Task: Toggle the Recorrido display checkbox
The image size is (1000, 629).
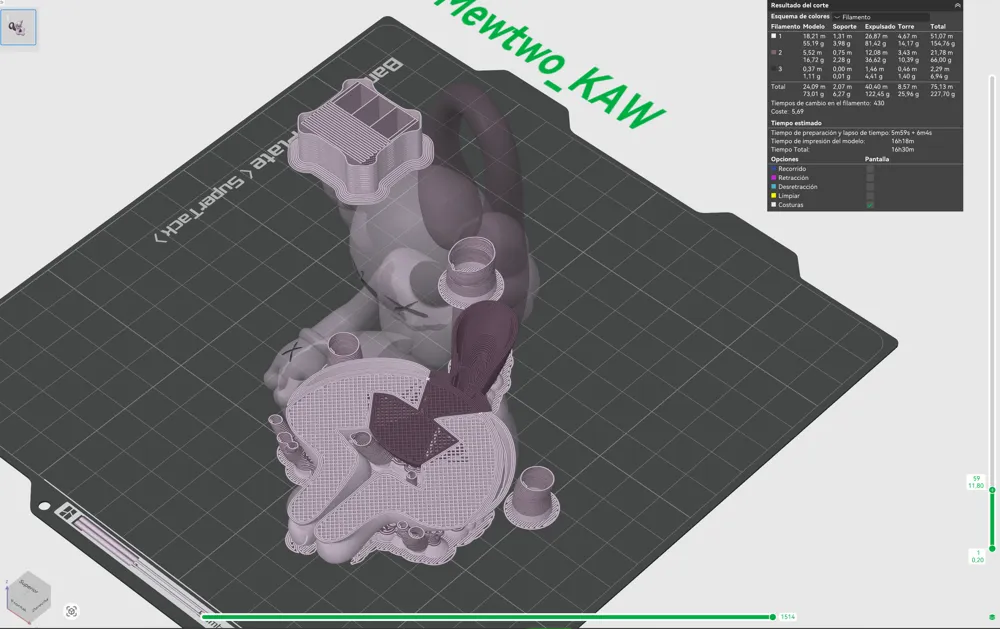Action: 870,169
